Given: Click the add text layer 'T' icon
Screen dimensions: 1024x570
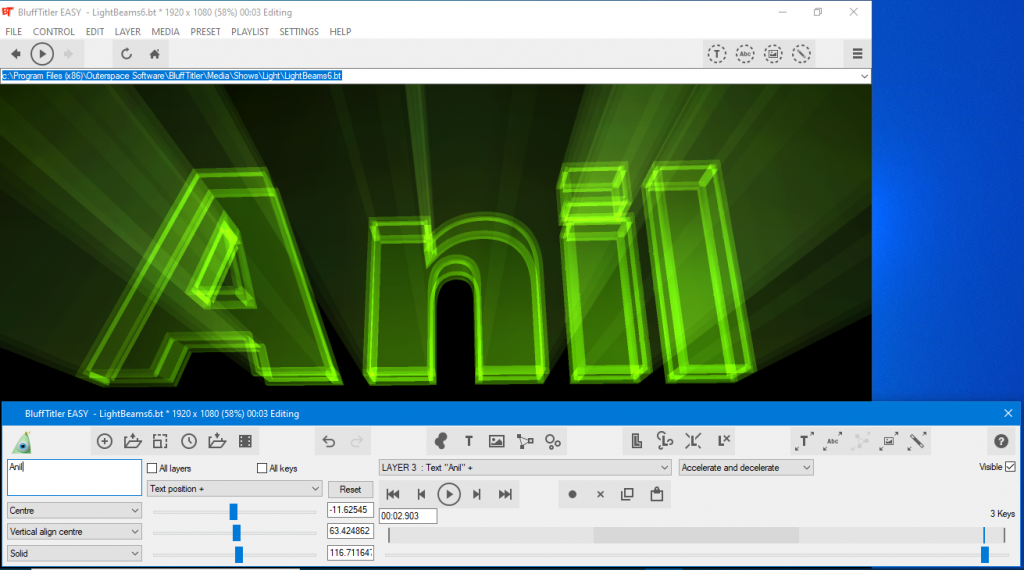Looking at the screenshot, I should [x=468, y=441].
